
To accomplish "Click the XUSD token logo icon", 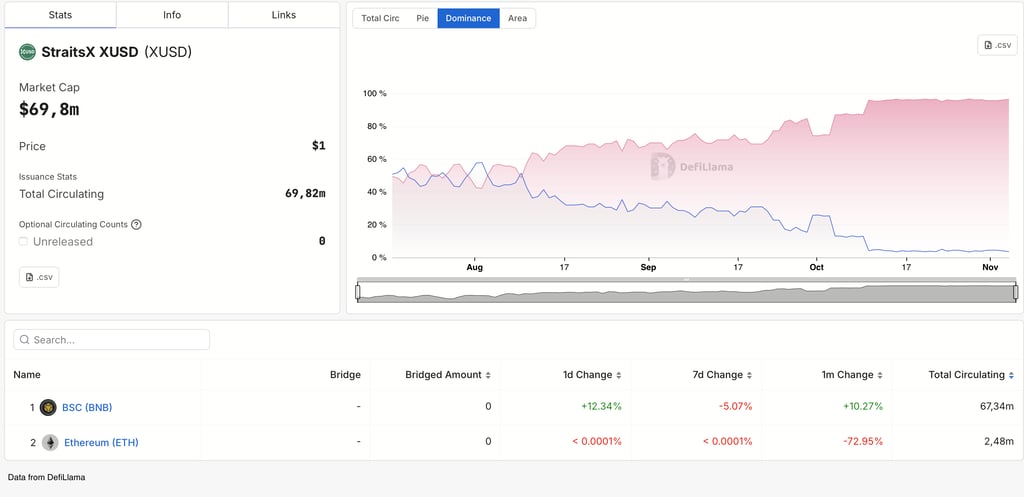I will 28,52.
